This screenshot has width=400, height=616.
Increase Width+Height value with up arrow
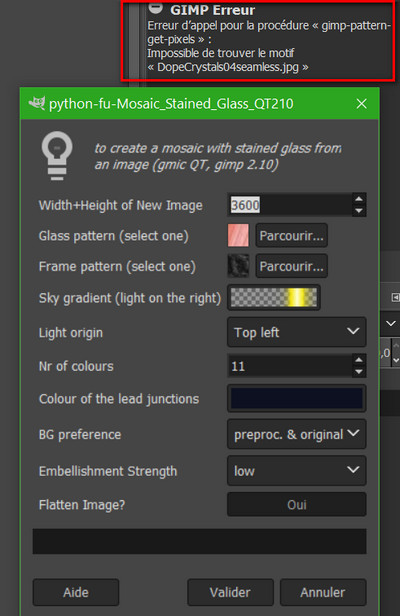[358, 199]
